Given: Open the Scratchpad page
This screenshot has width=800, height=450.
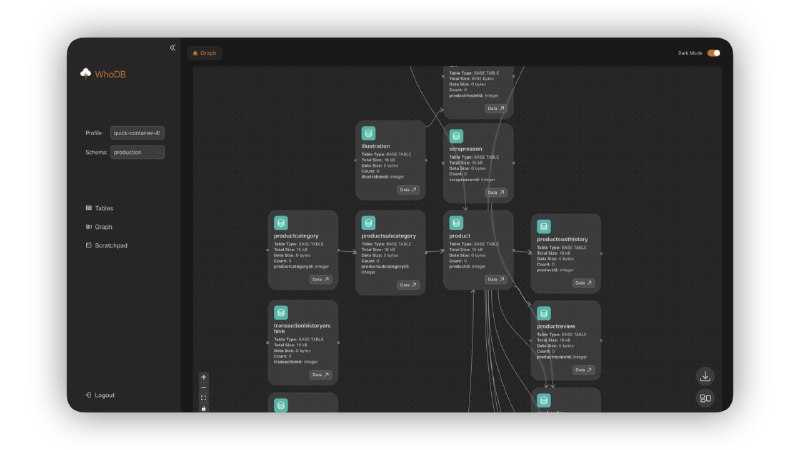Looking at the screenshot, I should [x=106, y=245].
